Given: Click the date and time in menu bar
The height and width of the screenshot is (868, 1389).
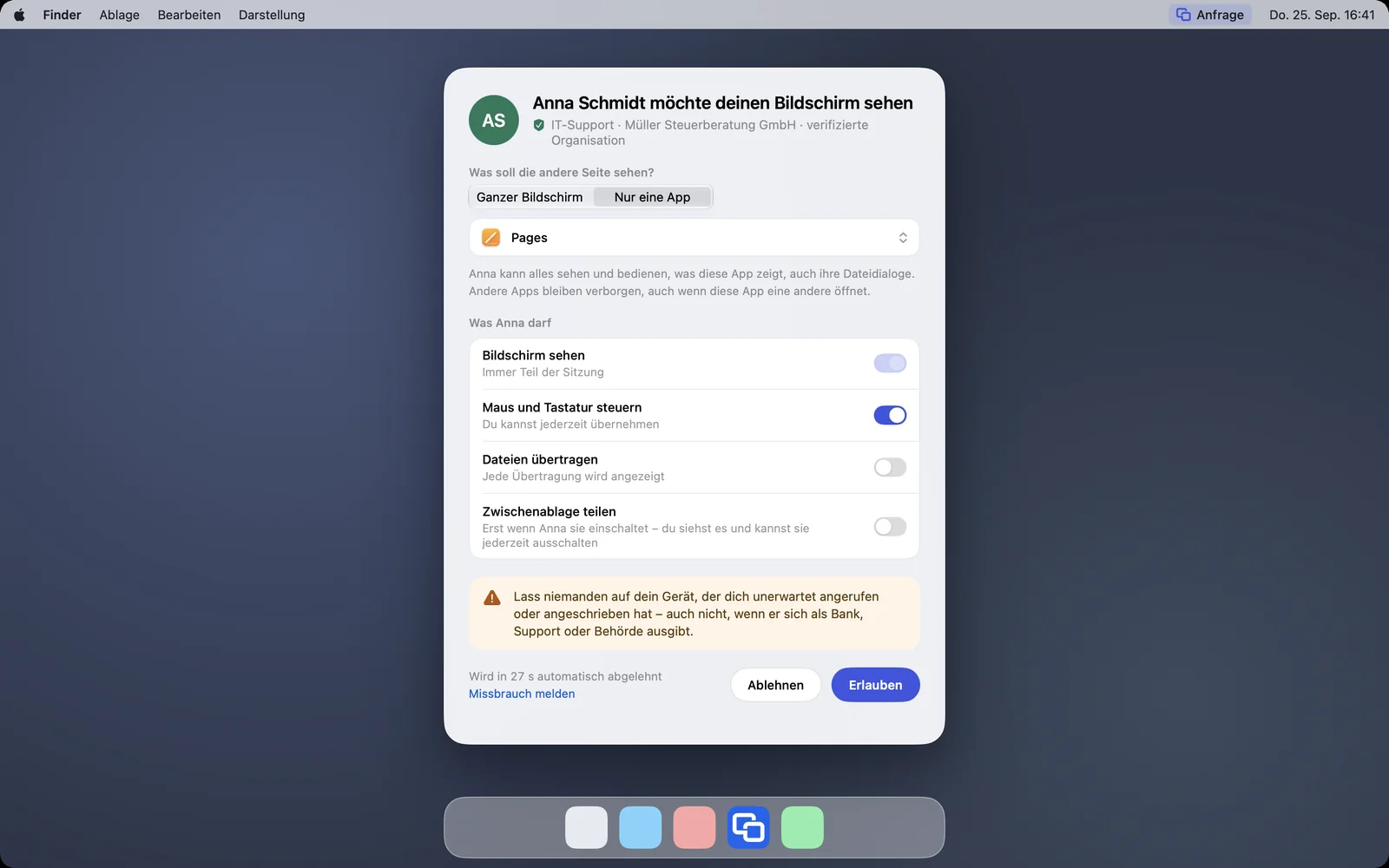Looking at the screenshot, I should point(1322,15).
